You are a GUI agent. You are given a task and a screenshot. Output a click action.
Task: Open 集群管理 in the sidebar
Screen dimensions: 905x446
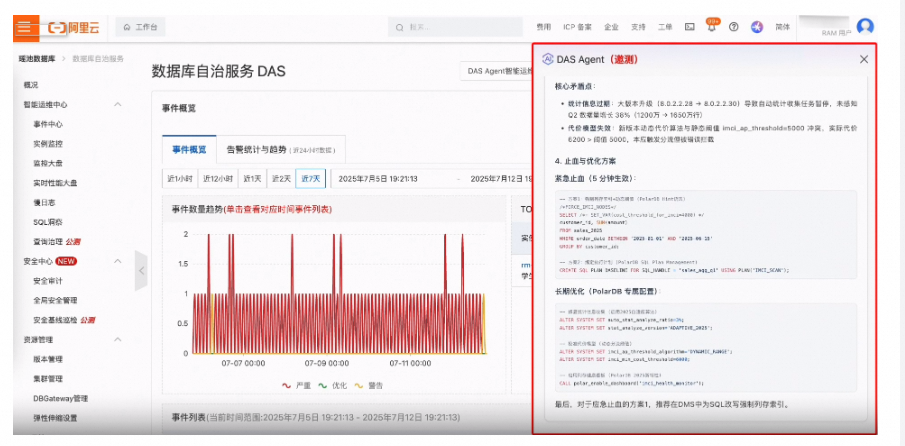[48, 379]
